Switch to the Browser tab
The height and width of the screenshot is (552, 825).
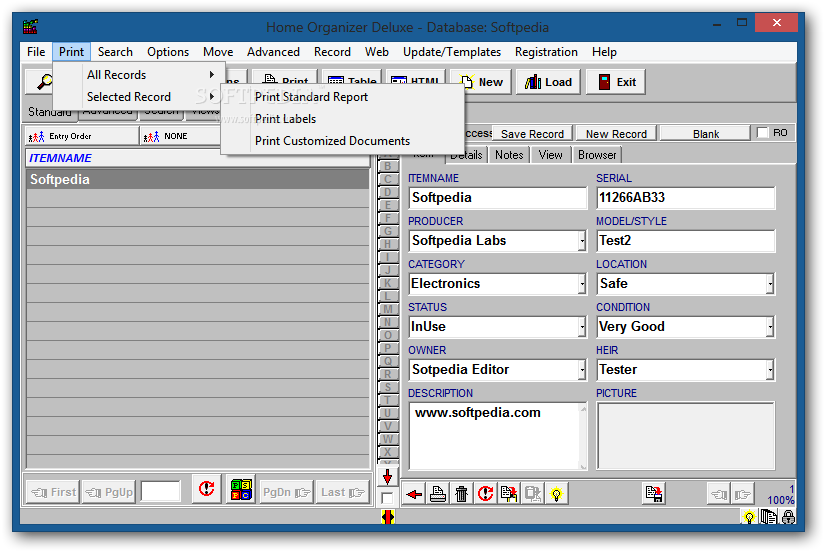coord(597,155)
